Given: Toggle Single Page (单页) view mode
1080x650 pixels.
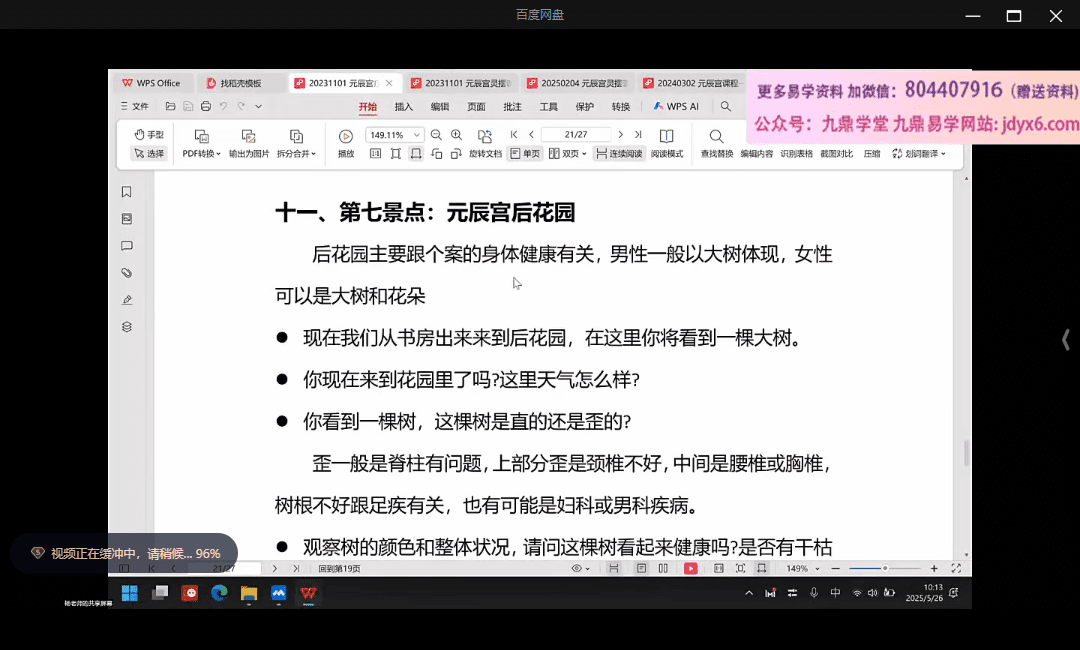Looking at the screenshot, I should pos(525,154).
